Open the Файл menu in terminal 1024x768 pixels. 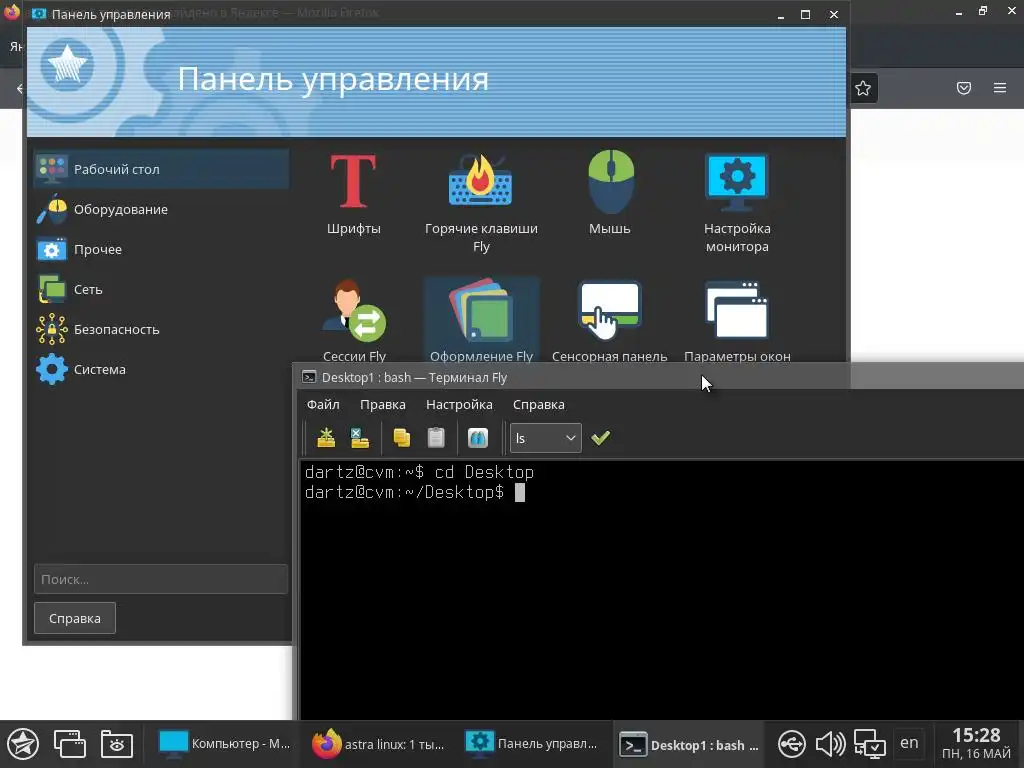[x=323, y=404]
